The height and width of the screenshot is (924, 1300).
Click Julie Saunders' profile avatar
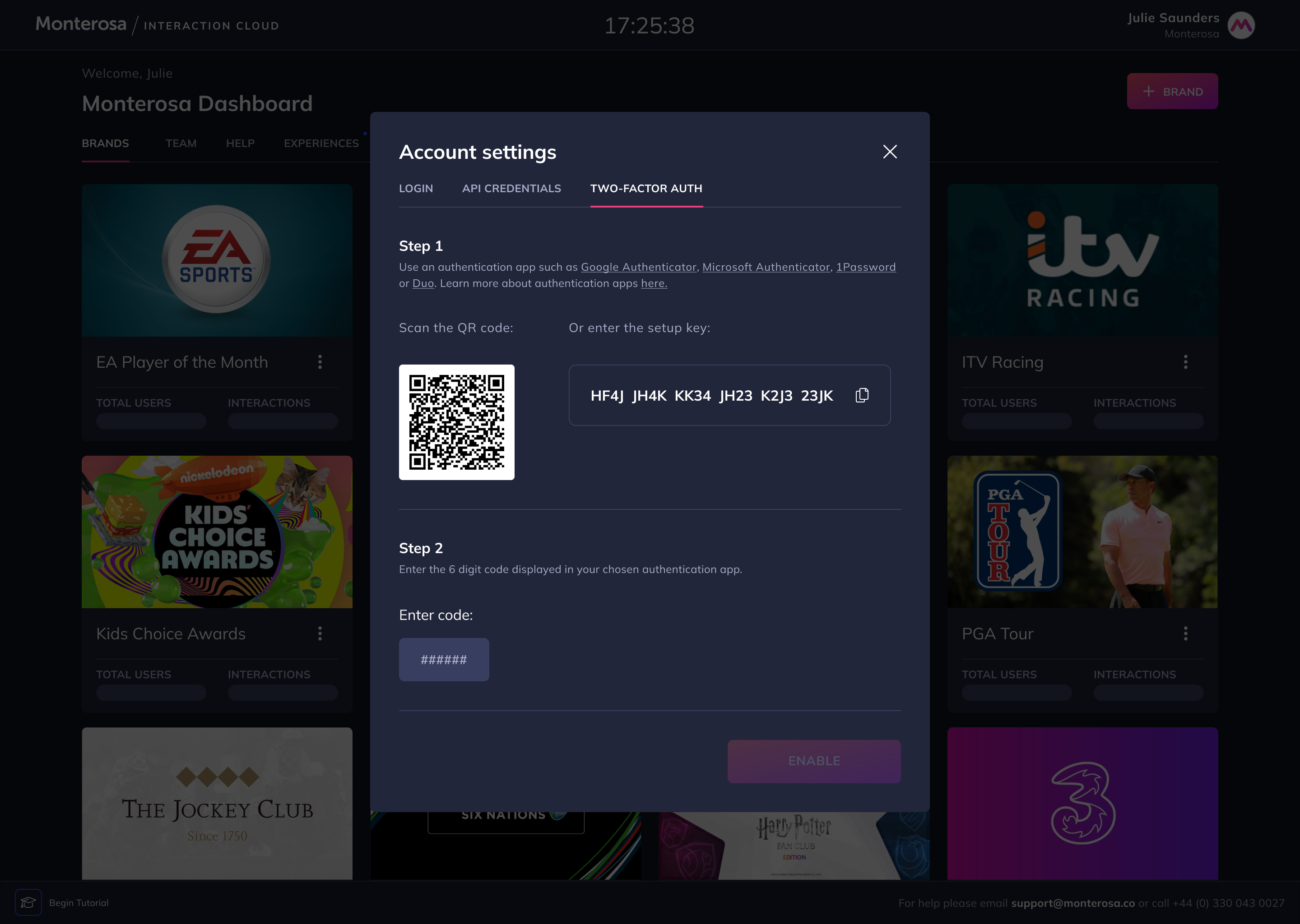(x=1241, y=26)
